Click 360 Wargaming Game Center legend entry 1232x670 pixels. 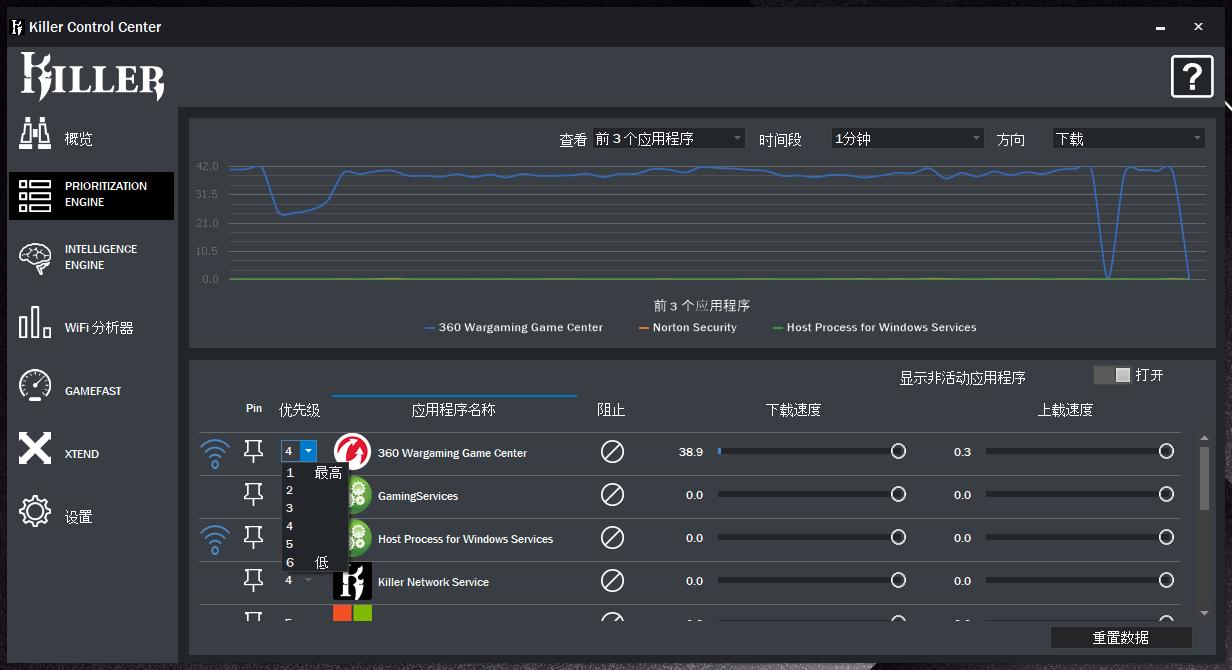point(514,327)
